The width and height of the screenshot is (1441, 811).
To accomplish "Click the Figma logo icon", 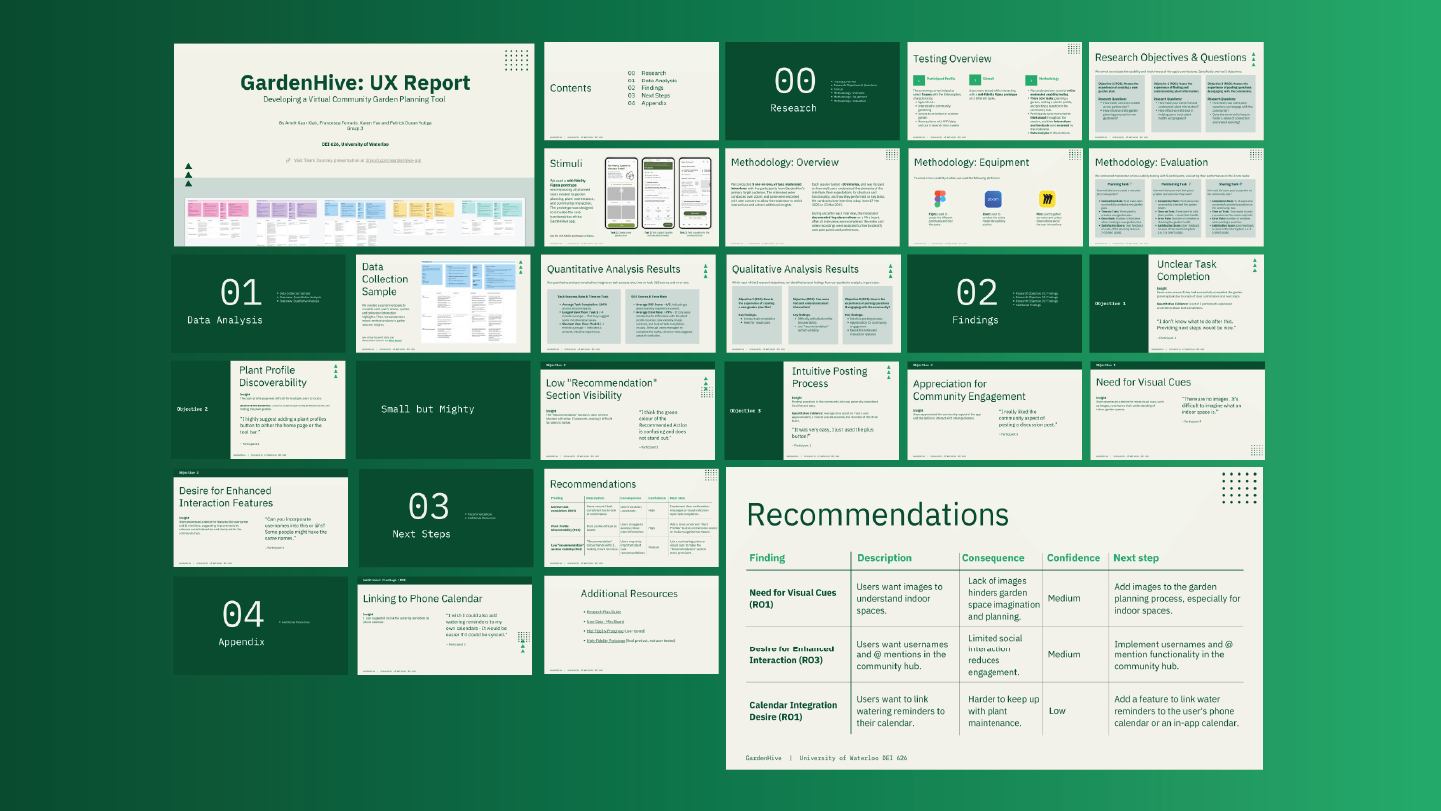I will click(938, 198).
